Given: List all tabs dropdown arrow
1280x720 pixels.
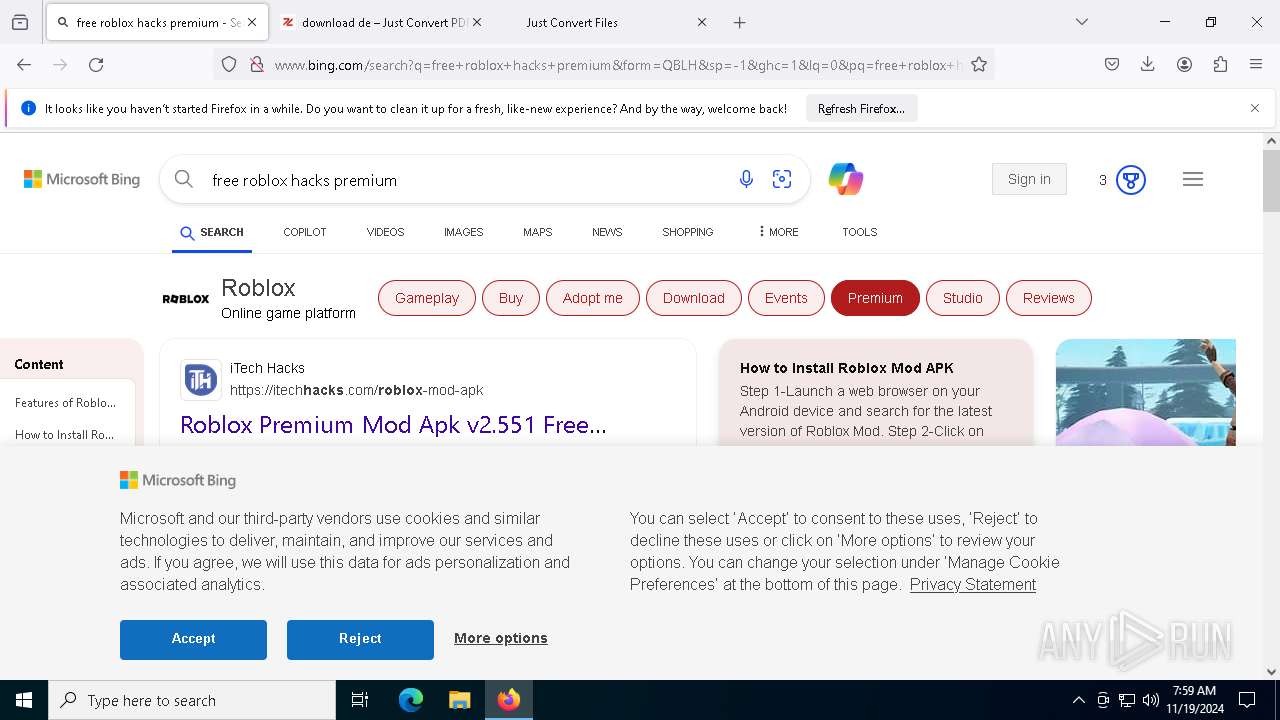Looking at the screenshot, I should pos(1082,22).
